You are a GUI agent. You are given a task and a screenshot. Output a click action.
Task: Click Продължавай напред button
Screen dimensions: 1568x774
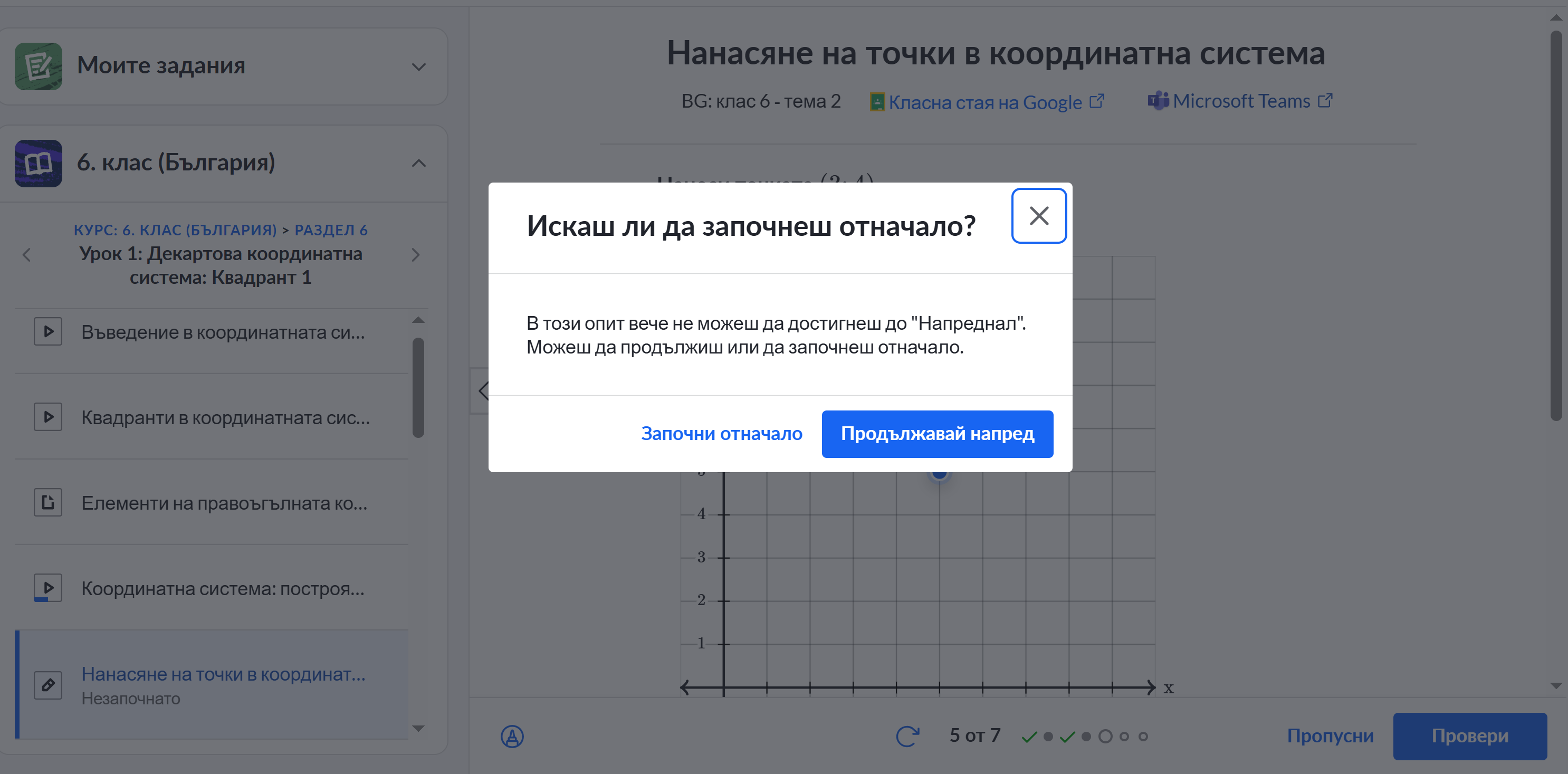(937, 434)
